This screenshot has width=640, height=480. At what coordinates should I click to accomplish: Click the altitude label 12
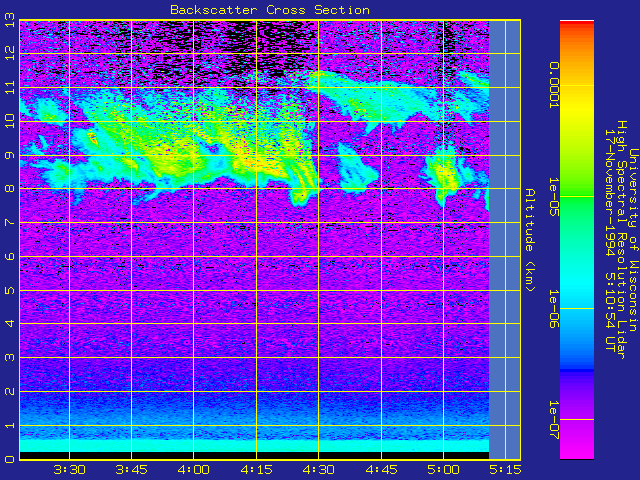point(10,53)
